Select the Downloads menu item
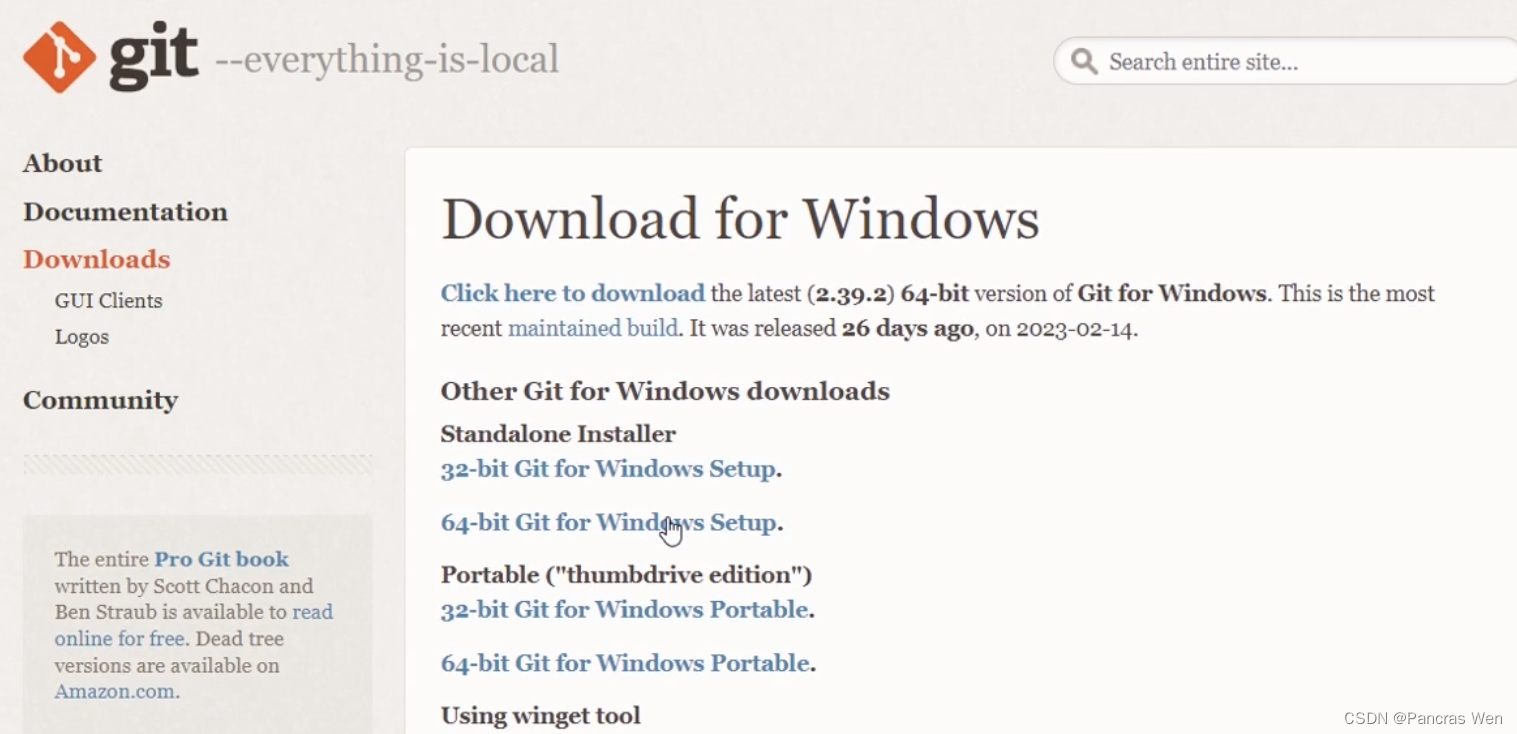The width and height of the screenshot is (1517, 734). point(97,259)
